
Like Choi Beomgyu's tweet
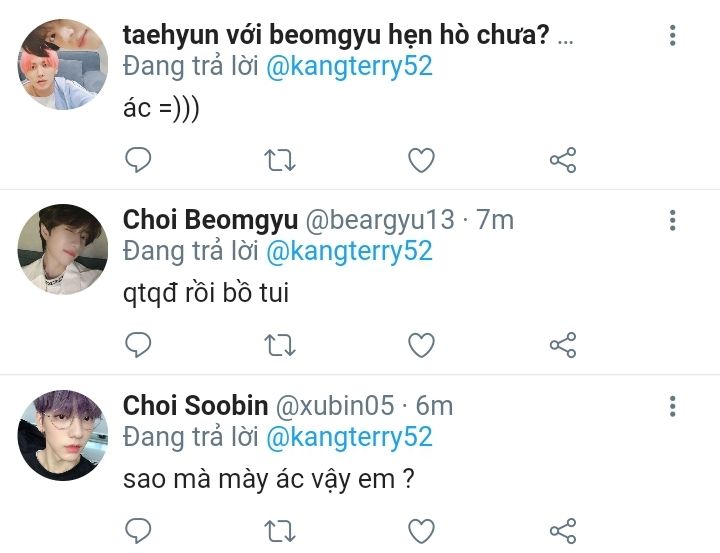click(422, 345)
